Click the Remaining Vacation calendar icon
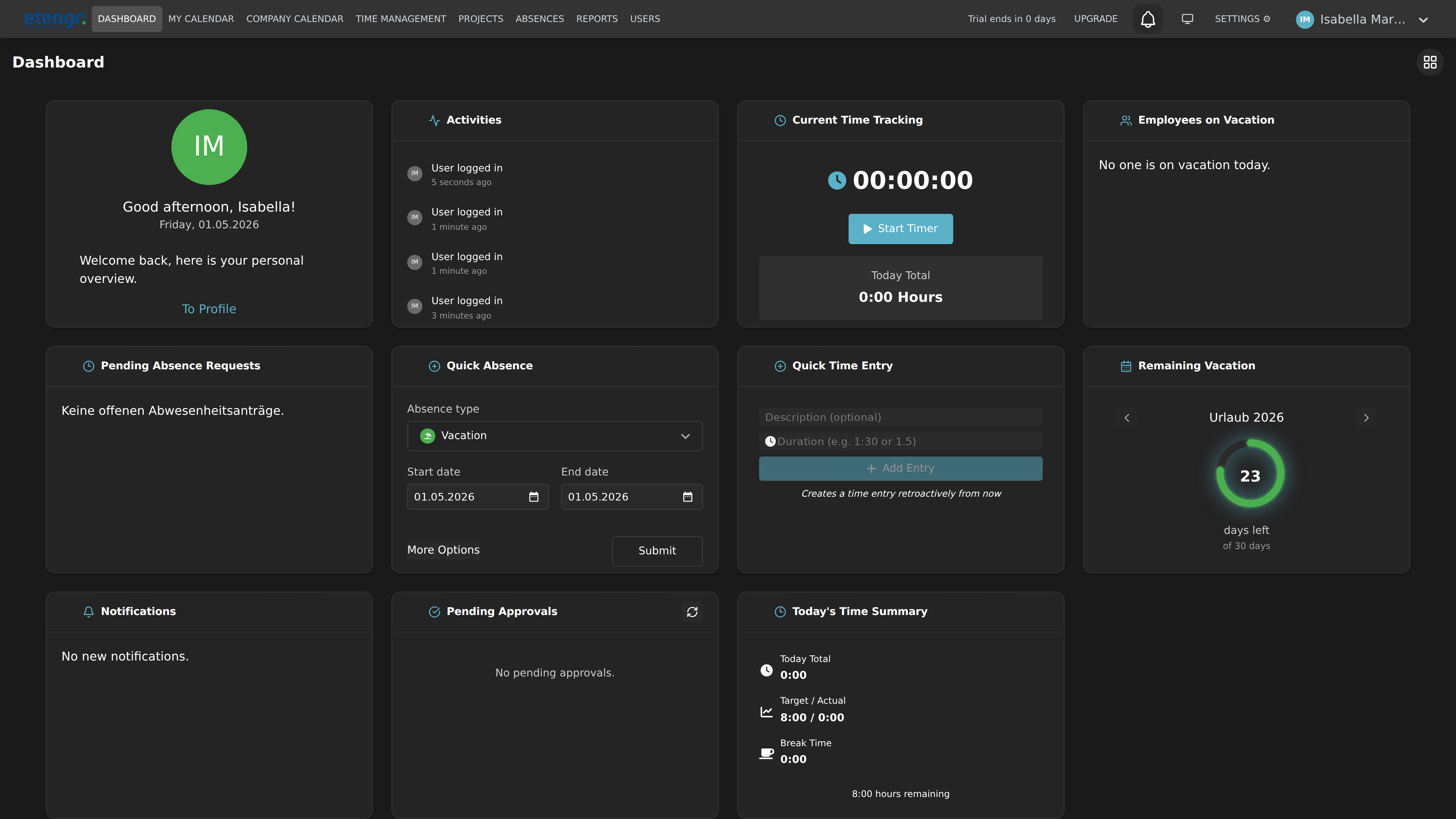The image size is (1456, 819). (1126, 366)
